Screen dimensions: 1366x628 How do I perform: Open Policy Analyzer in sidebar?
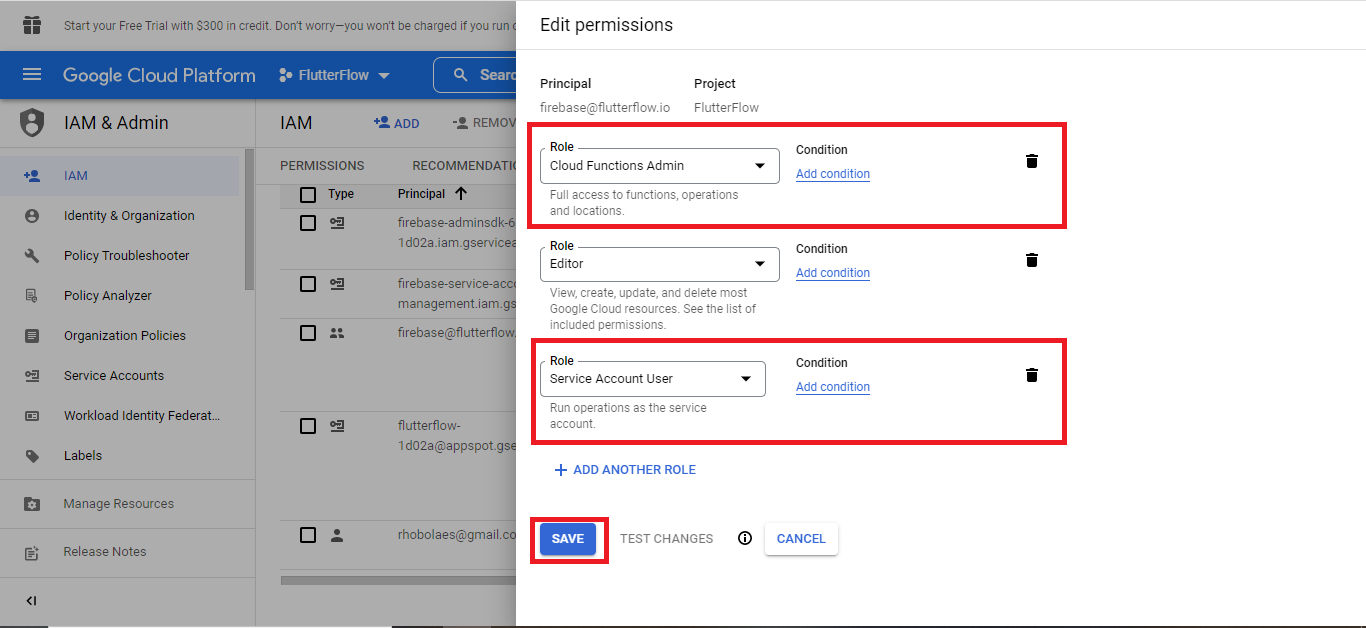[120, 296]
